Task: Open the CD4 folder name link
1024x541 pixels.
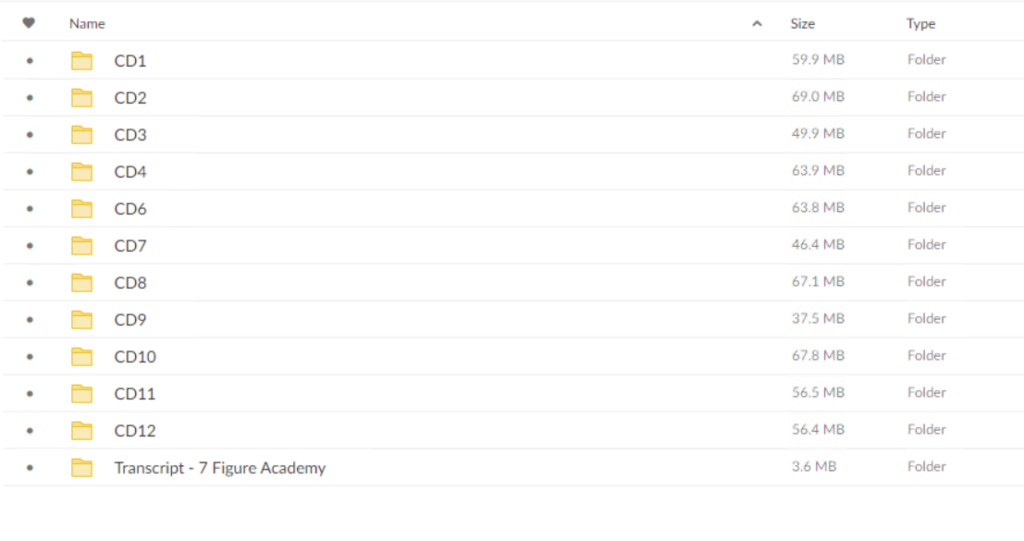Action: pyautogui.click(x=130, y=172)
